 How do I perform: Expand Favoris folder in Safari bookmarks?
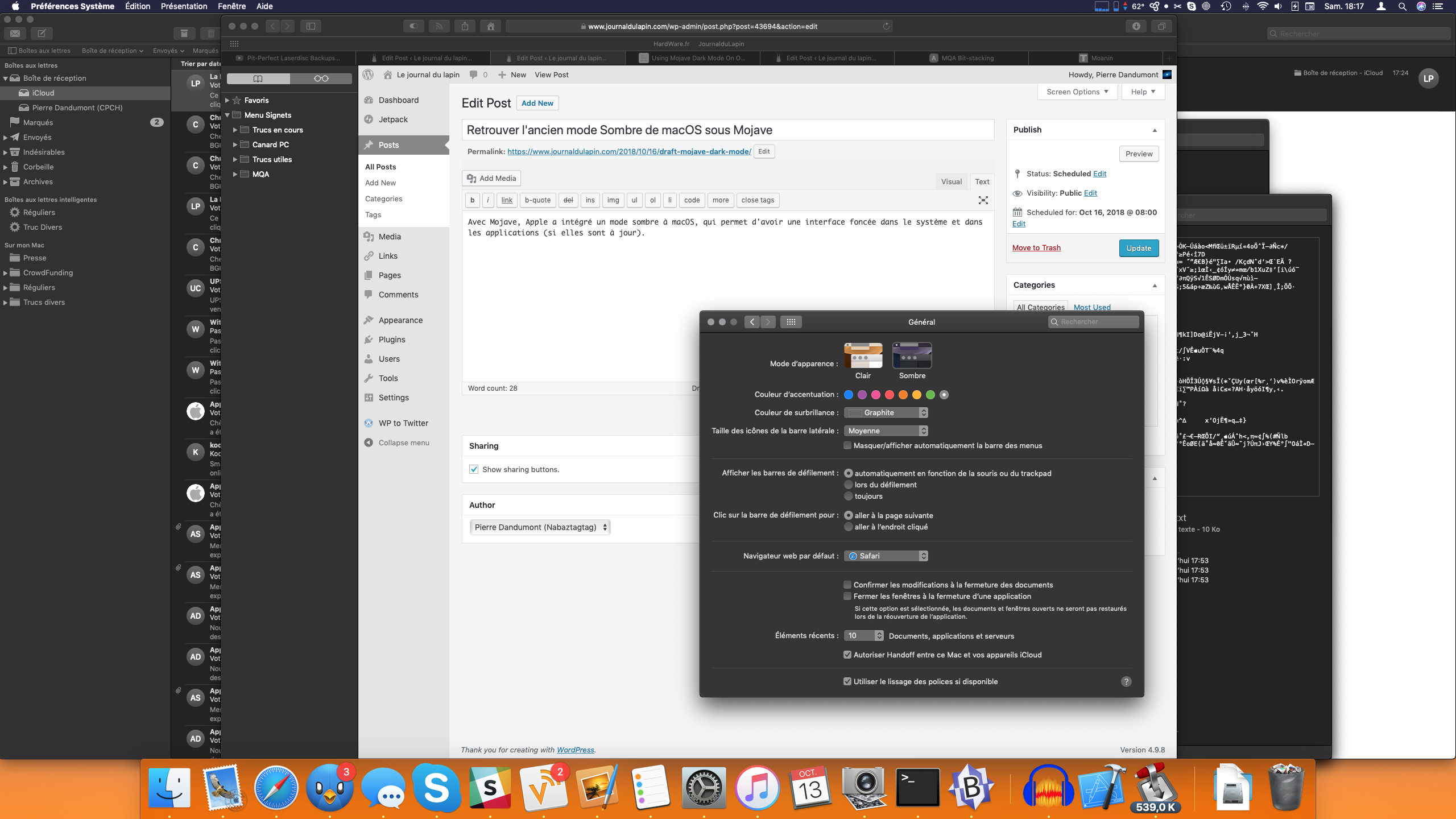click(227, 100)
